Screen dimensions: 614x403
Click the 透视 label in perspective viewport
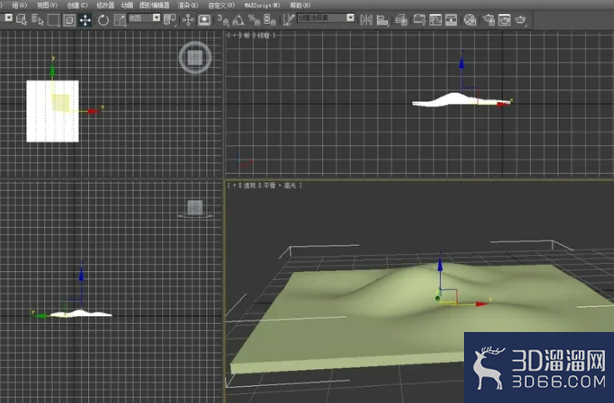point(249,185)
